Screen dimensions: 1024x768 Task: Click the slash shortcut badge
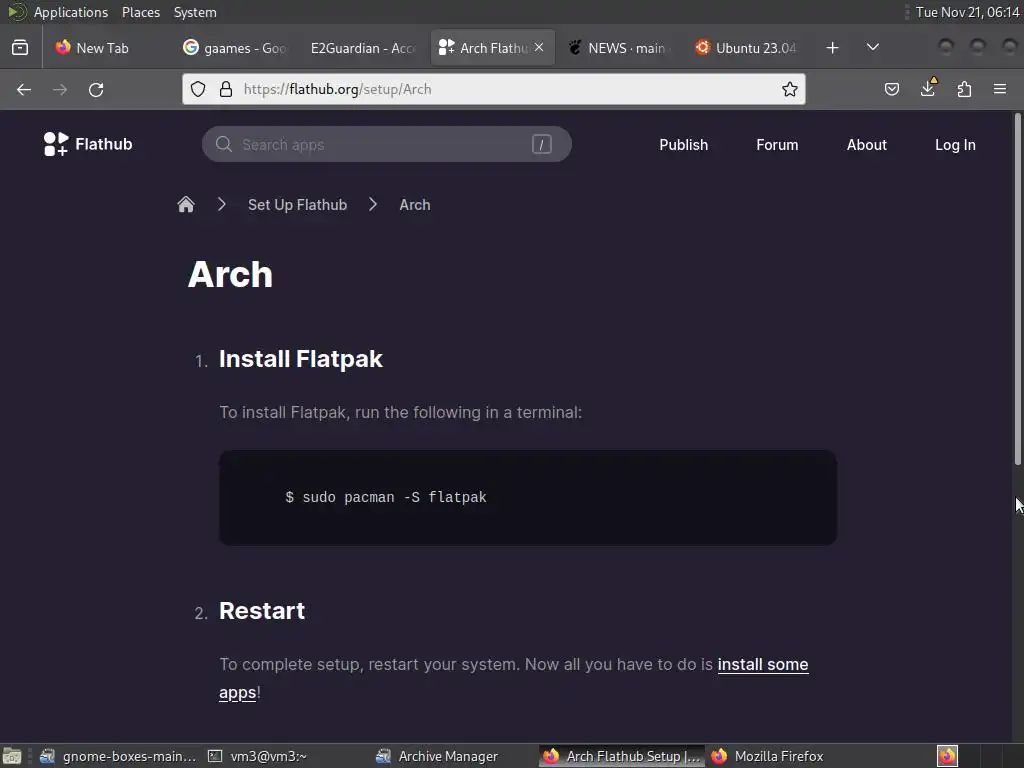pyautogui.click(x=541, y=144)
